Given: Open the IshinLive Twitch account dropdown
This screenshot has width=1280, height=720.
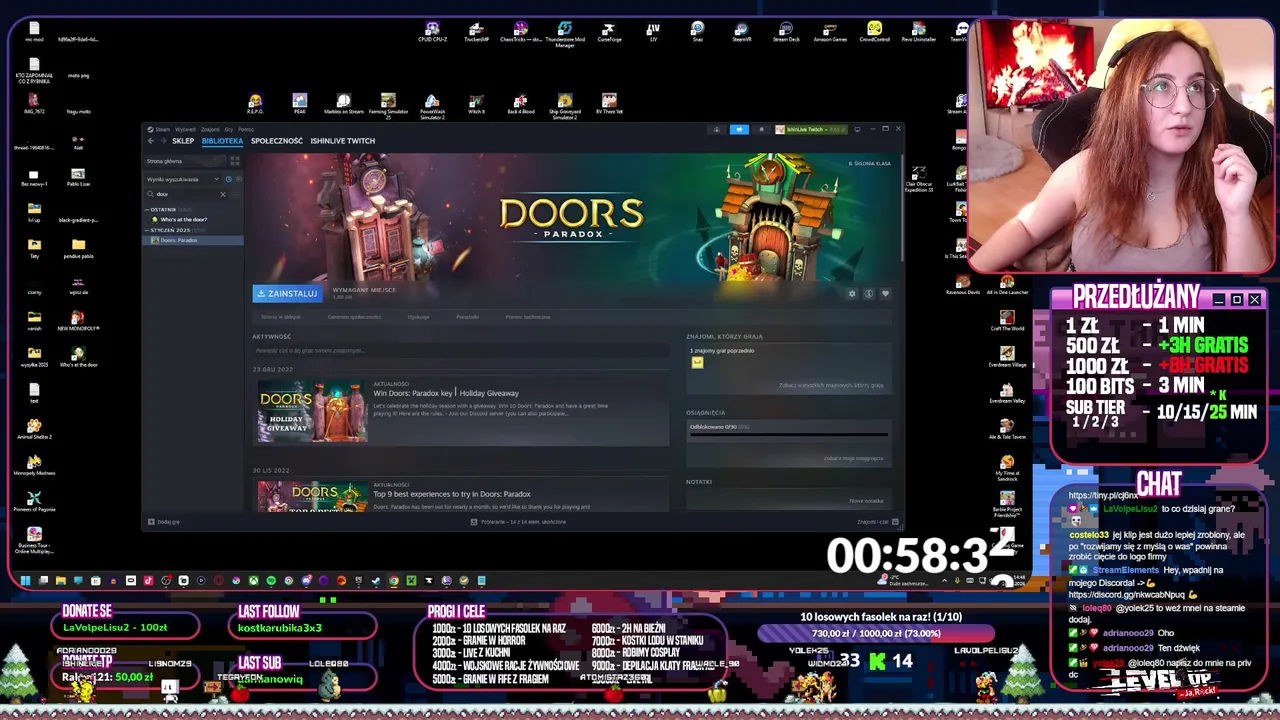Looking at the screenshot, I should (x=811, y=129).
